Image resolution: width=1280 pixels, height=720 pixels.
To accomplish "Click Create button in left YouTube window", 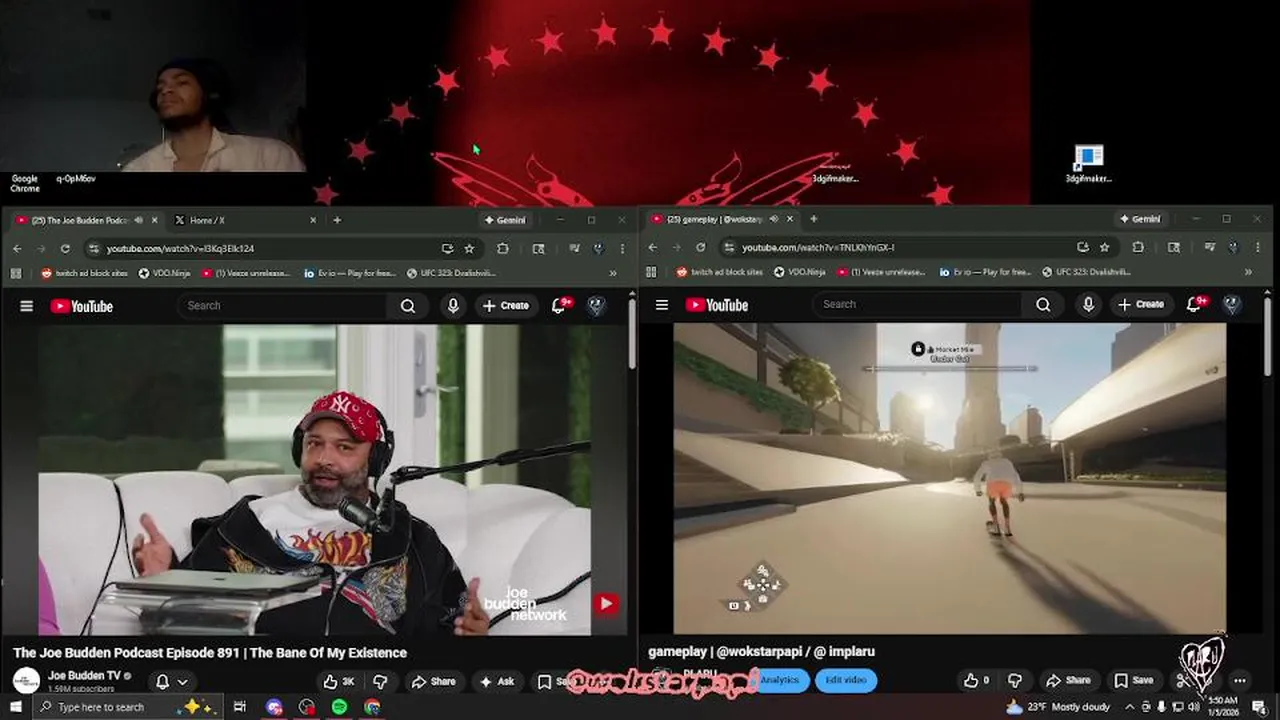I will click(505, 306).
